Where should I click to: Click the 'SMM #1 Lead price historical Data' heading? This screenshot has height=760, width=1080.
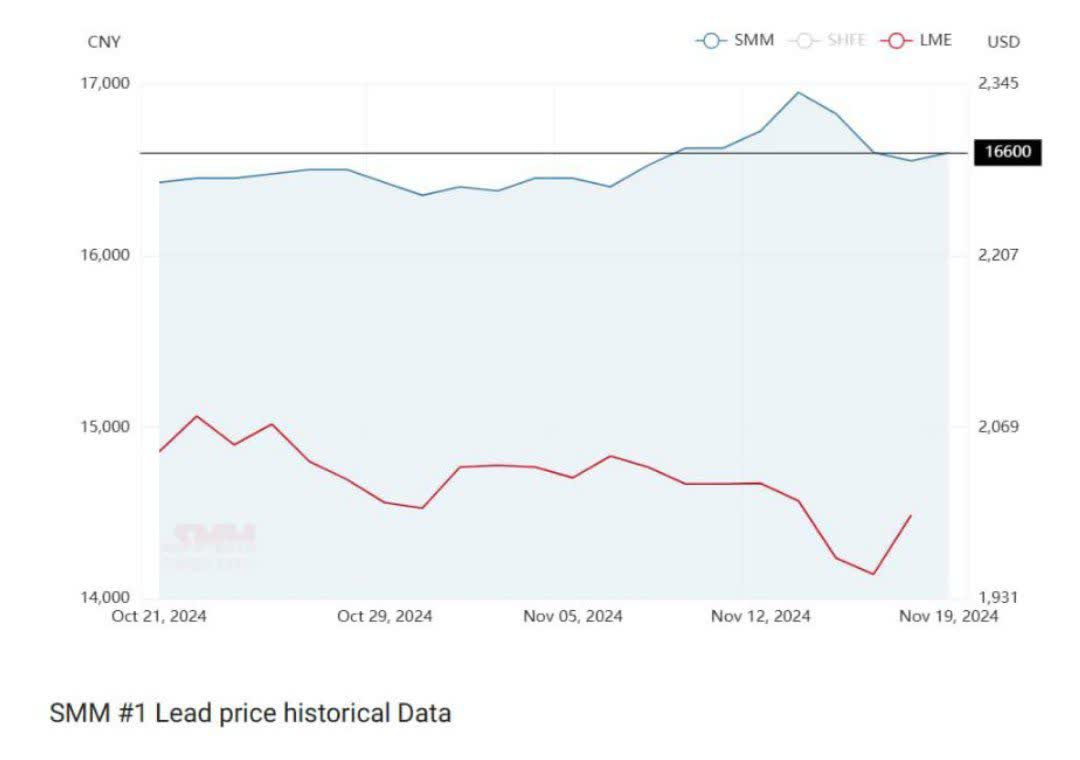(x=250, y=713)
